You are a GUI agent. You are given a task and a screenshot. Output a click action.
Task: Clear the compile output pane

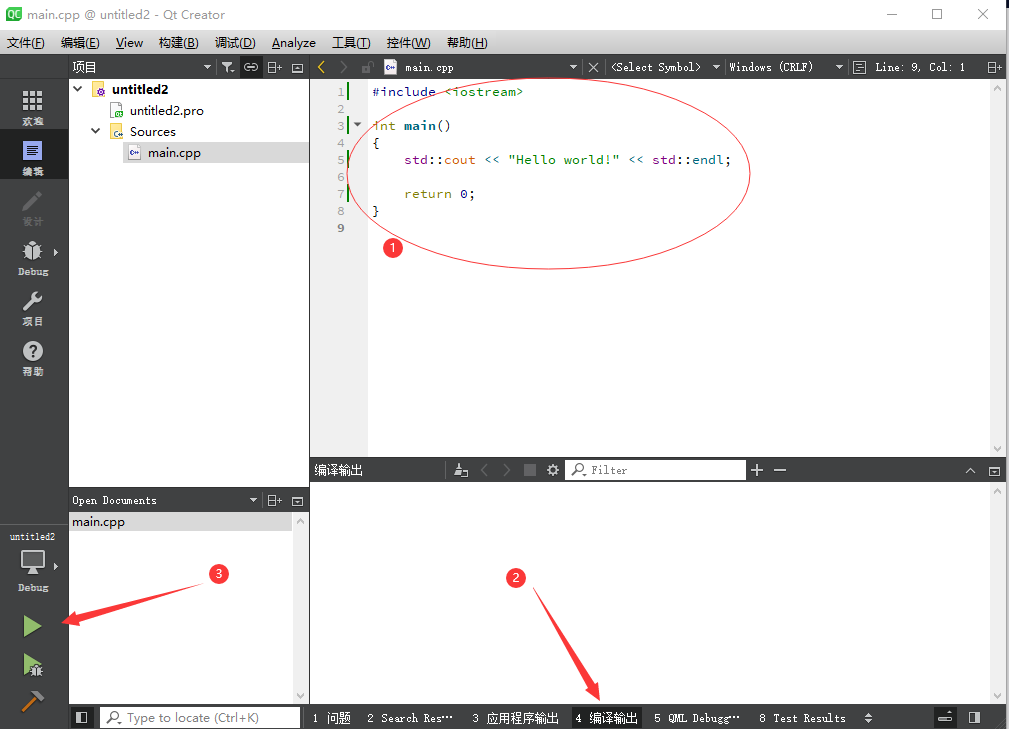461,470
